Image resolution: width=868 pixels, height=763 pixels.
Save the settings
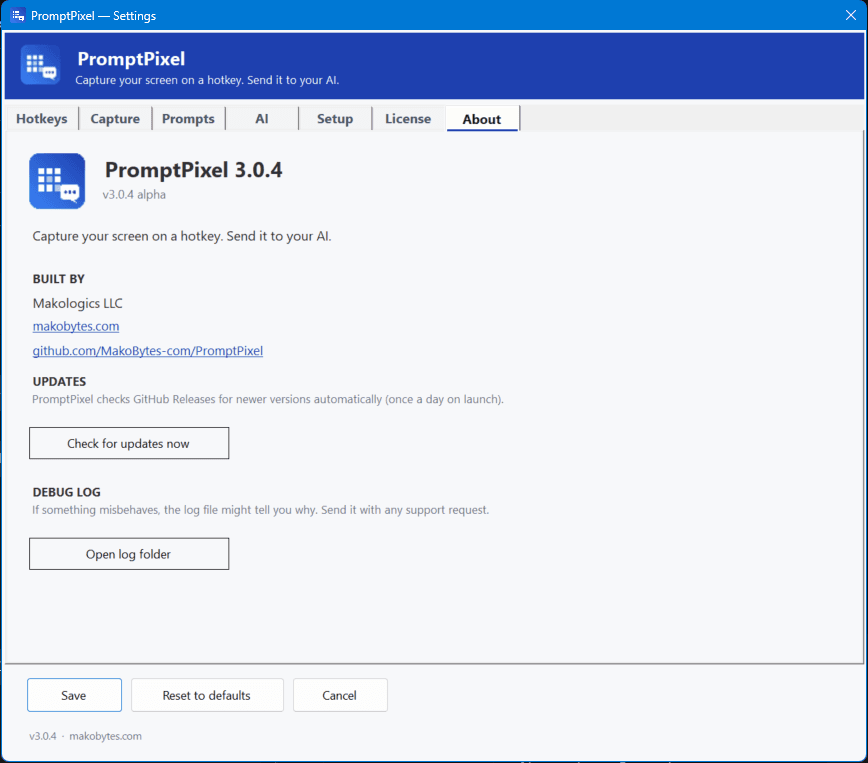74,695
